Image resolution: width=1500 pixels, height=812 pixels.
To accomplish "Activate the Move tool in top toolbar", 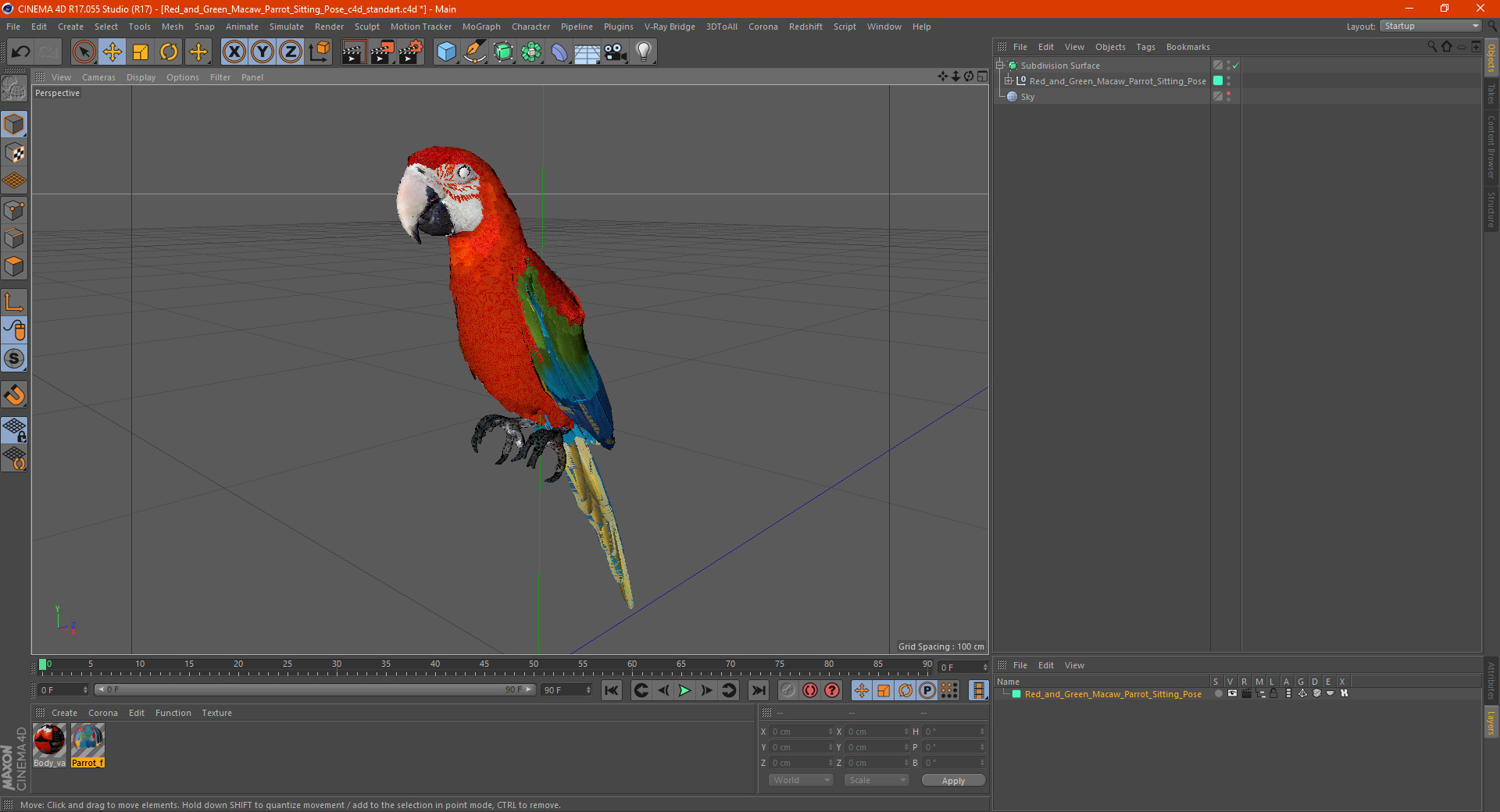I will click(x=112, y=52).
